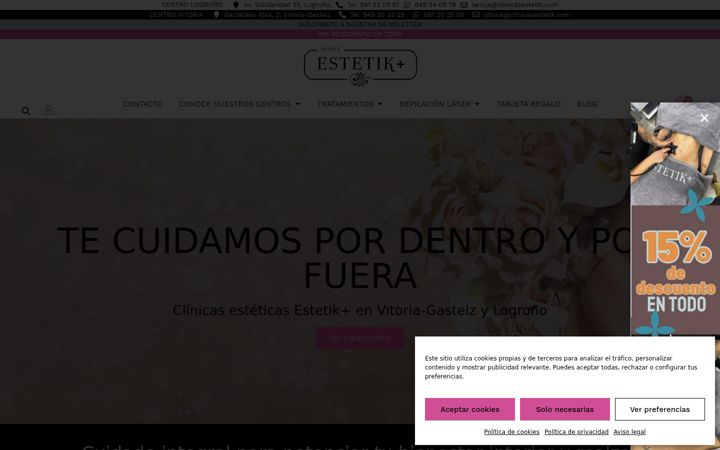Click the Vitoria phone number 945
Image resolution: width=720 pixels, height=450 pixels.
coord(377,15)
